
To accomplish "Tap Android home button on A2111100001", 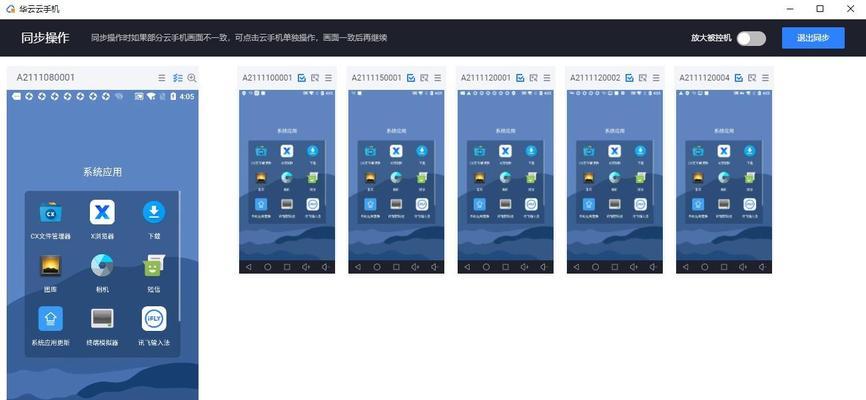I will click(x=267, y=267).
